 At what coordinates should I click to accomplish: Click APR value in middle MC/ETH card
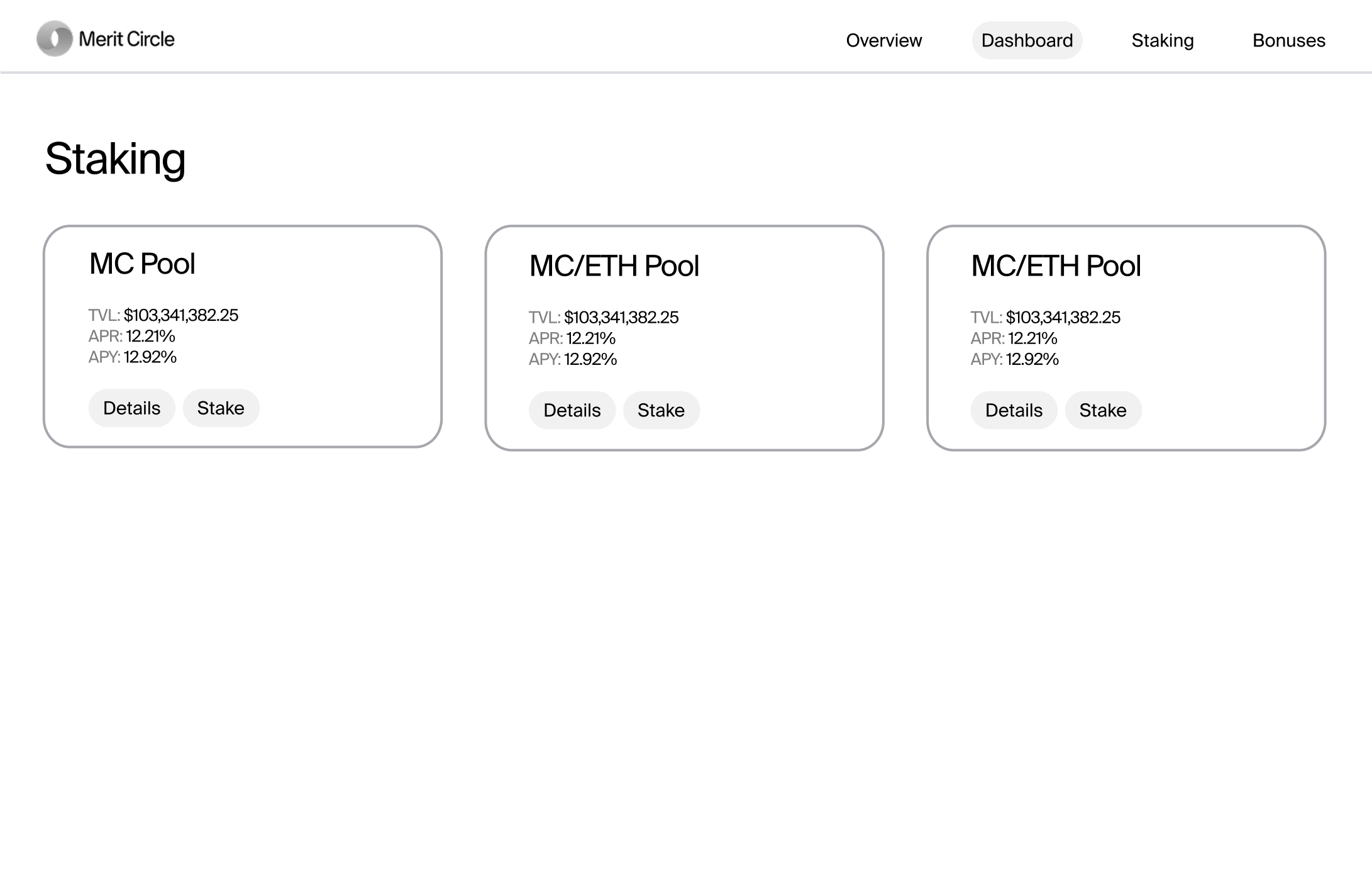590,338
